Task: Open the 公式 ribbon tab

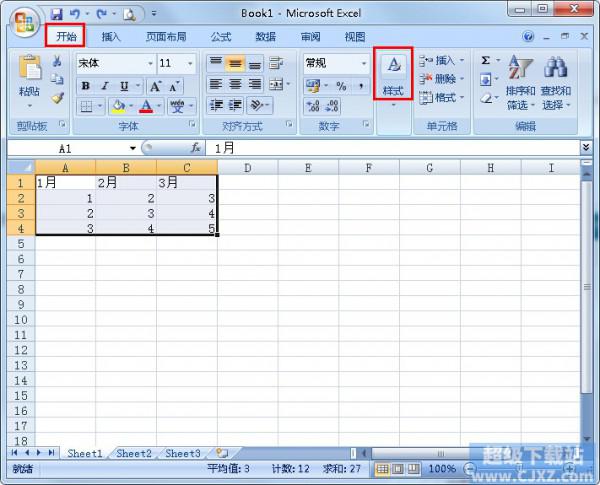Action: pyautogui.click(x=221, y=37)
